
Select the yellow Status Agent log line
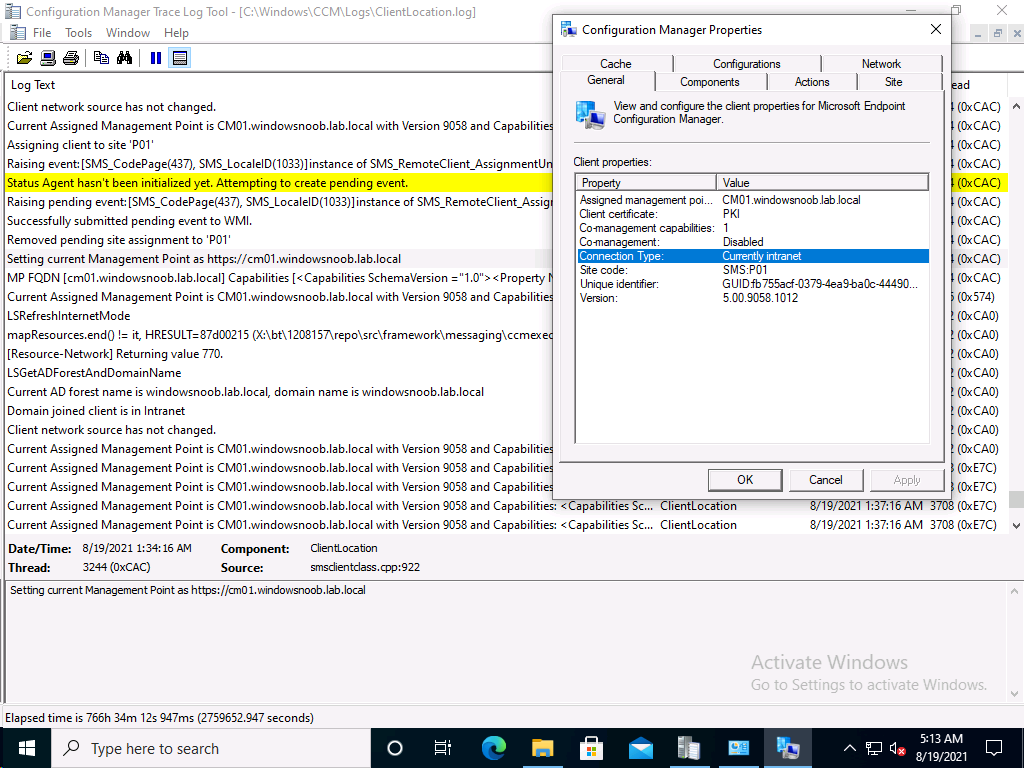(279, 183)
